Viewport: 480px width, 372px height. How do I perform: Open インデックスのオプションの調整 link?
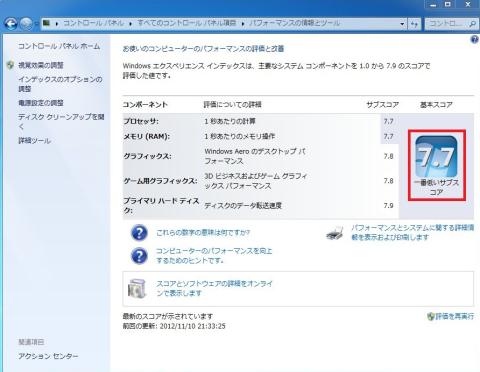pyautogui.click(x=60, y=84)
